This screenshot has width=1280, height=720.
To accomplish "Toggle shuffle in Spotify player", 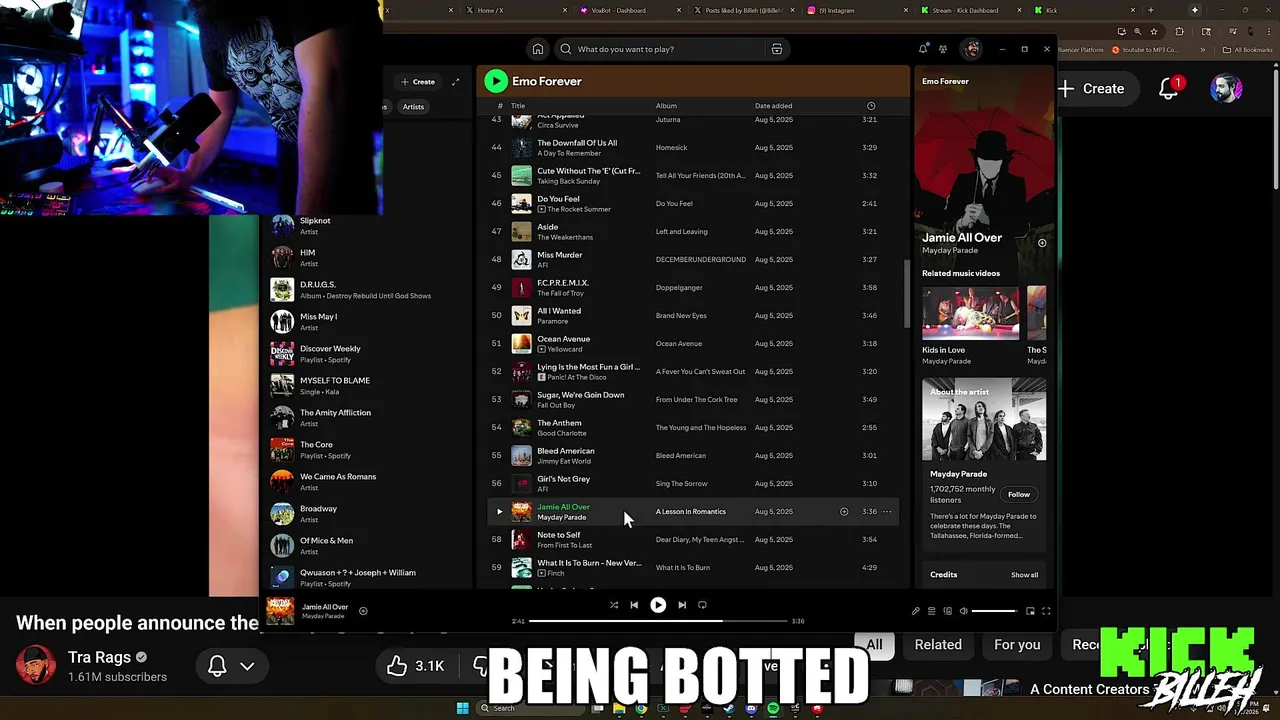I will pos(614,605).
